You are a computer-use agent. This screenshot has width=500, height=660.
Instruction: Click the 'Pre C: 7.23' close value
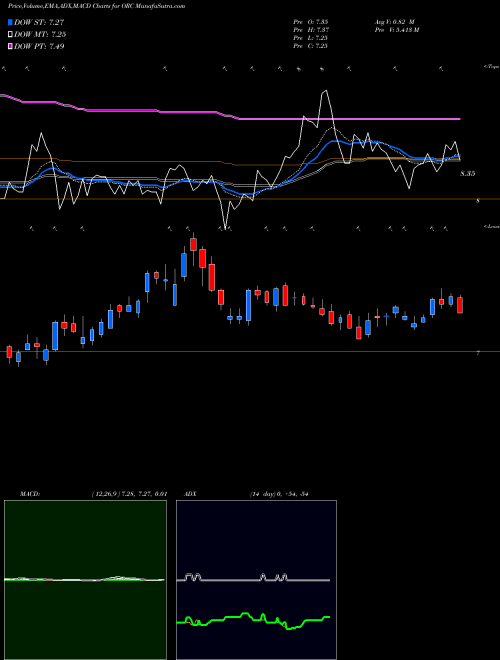(x=311, y=46)
